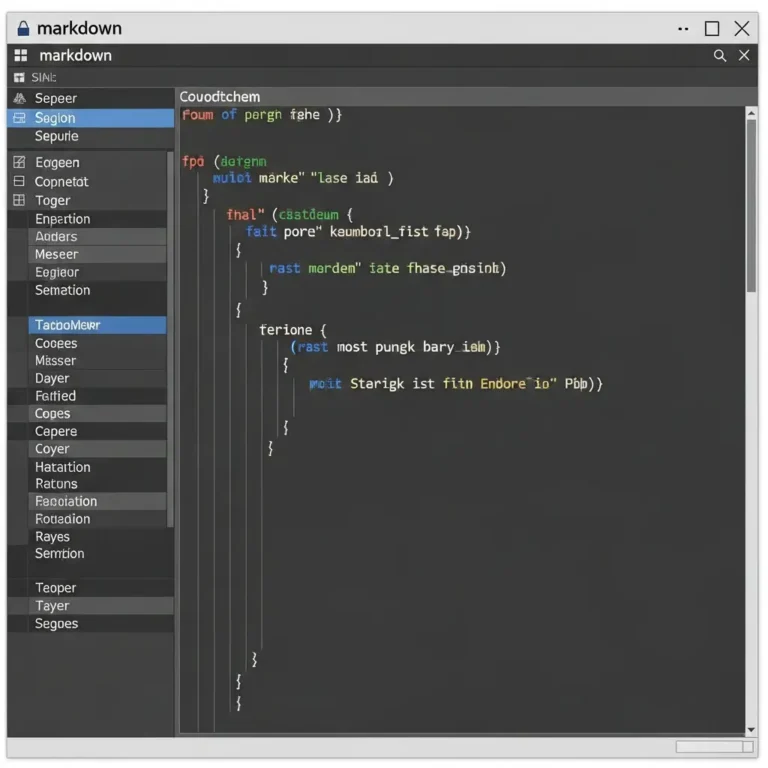The height and width of the screenshot is (768, 768).
Task: Select the highlighted TacooMewr row
Action: pos(97,325)
